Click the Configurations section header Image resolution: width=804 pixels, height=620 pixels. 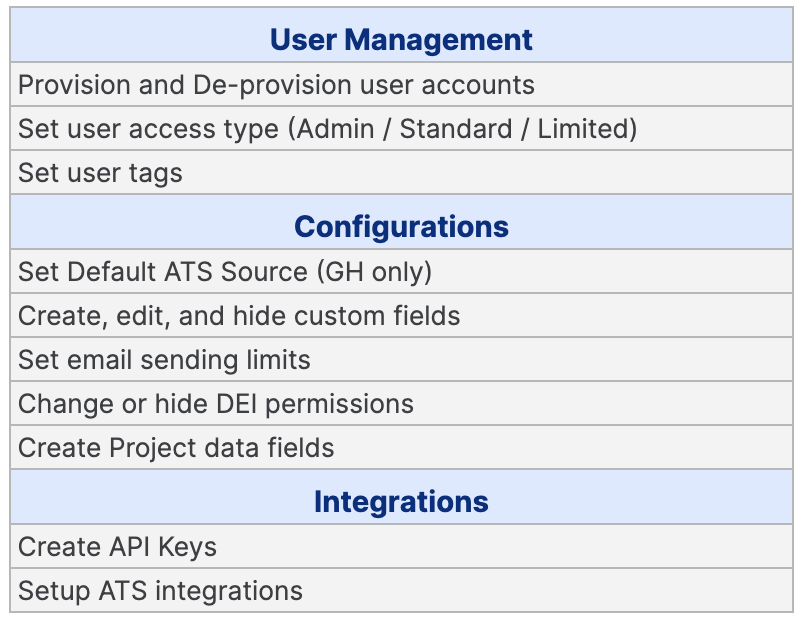(x=401, y=222)
